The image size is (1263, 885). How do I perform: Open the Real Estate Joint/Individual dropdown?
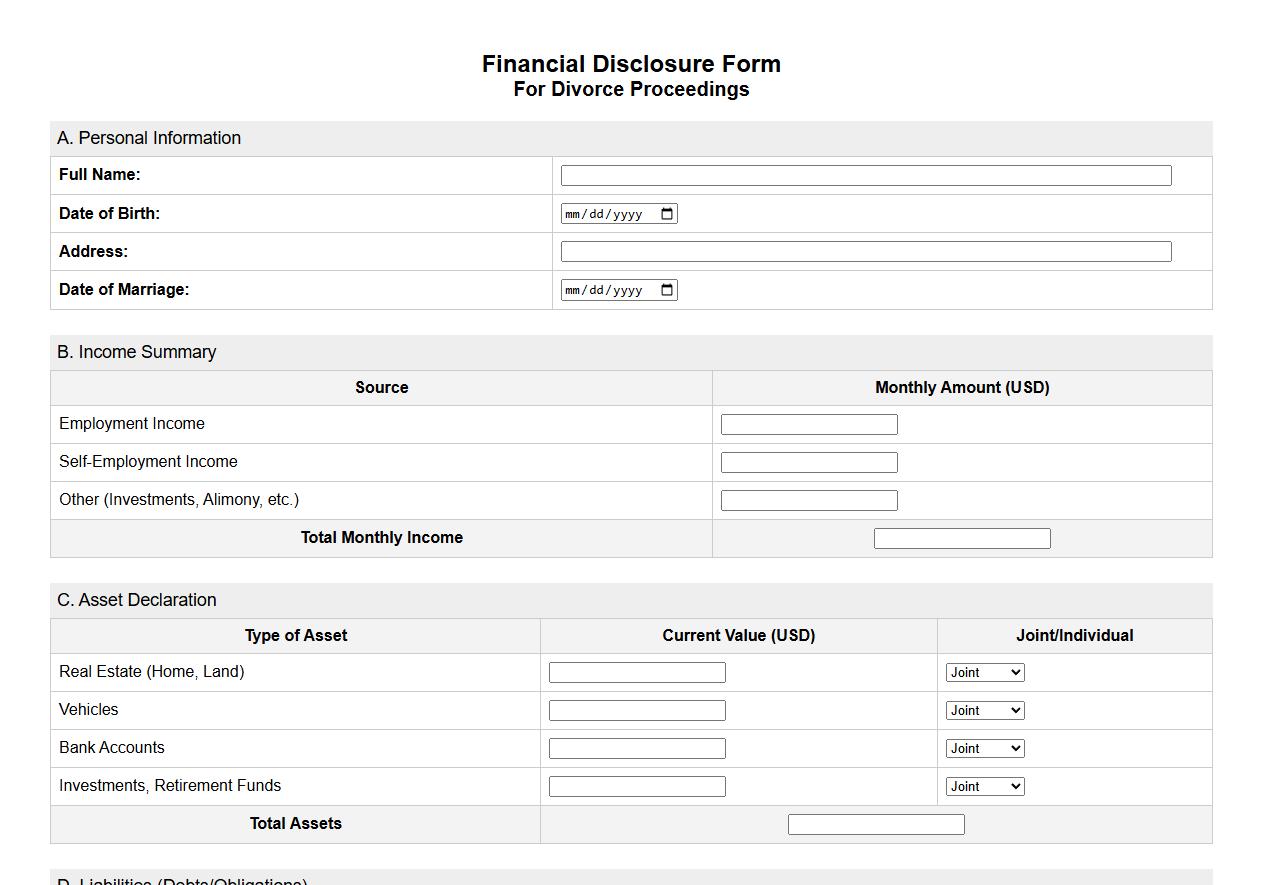[985, 672]
